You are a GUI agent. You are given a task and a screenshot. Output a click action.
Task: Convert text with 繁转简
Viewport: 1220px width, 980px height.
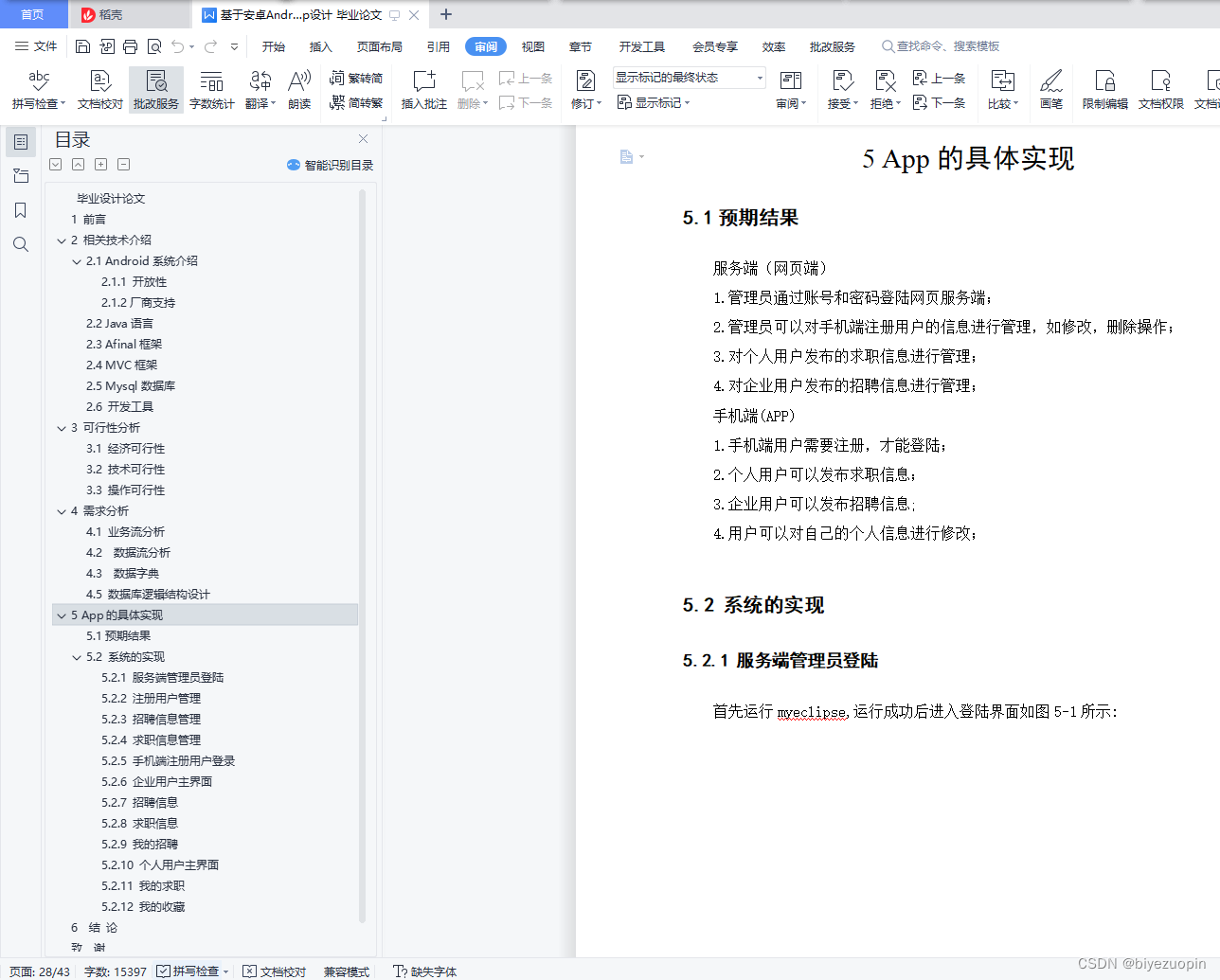[356, 79]
